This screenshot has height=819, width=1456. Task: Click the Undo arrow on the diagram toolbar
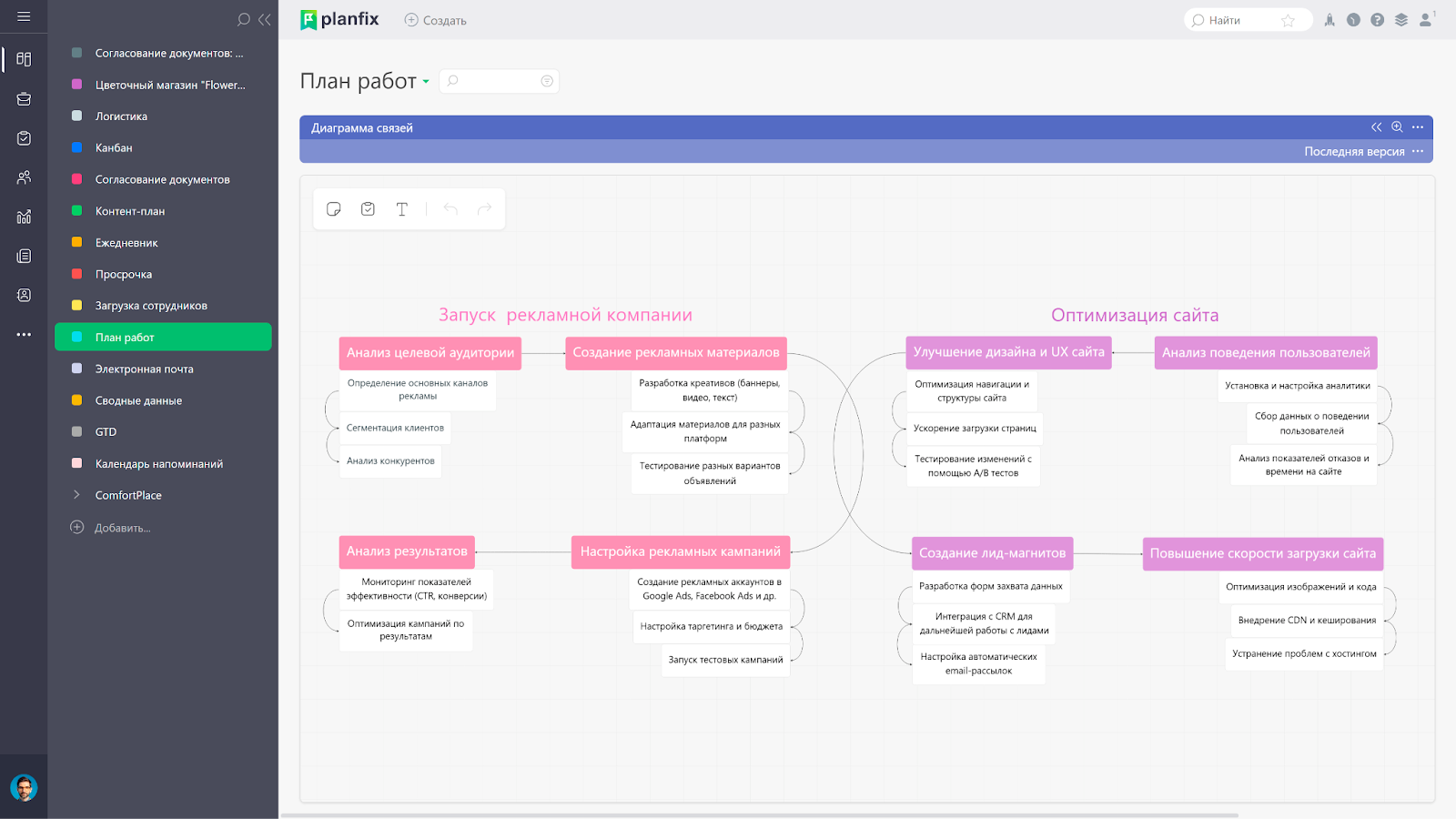pos(450,208)
